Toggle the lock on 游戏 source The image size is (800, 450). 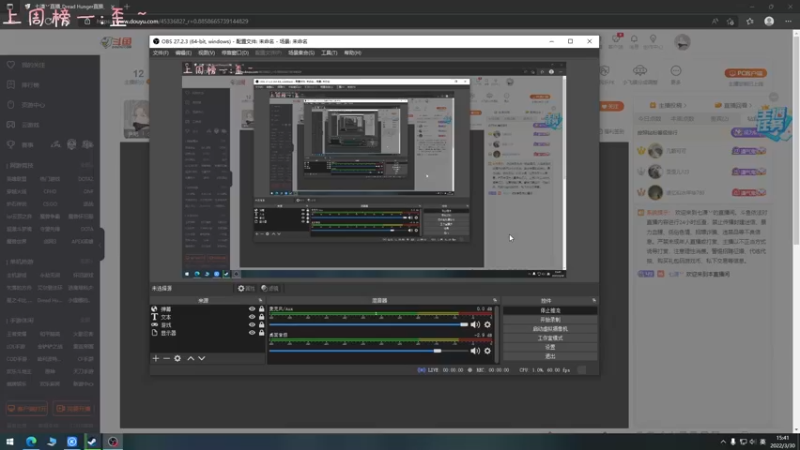(262, 324)
